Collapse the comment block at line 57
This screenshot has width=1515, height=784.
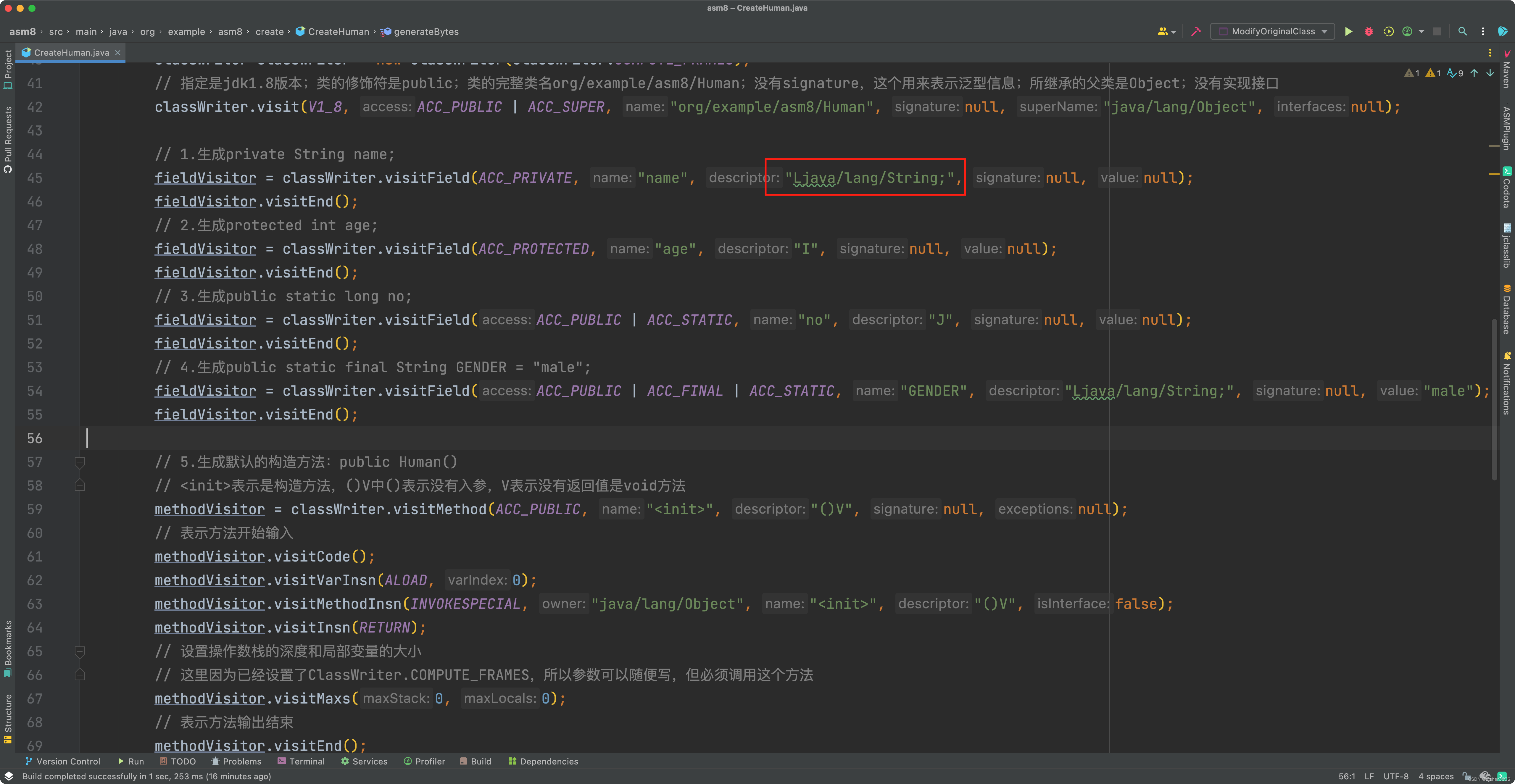pyautogui.click(x=80, y=462)
